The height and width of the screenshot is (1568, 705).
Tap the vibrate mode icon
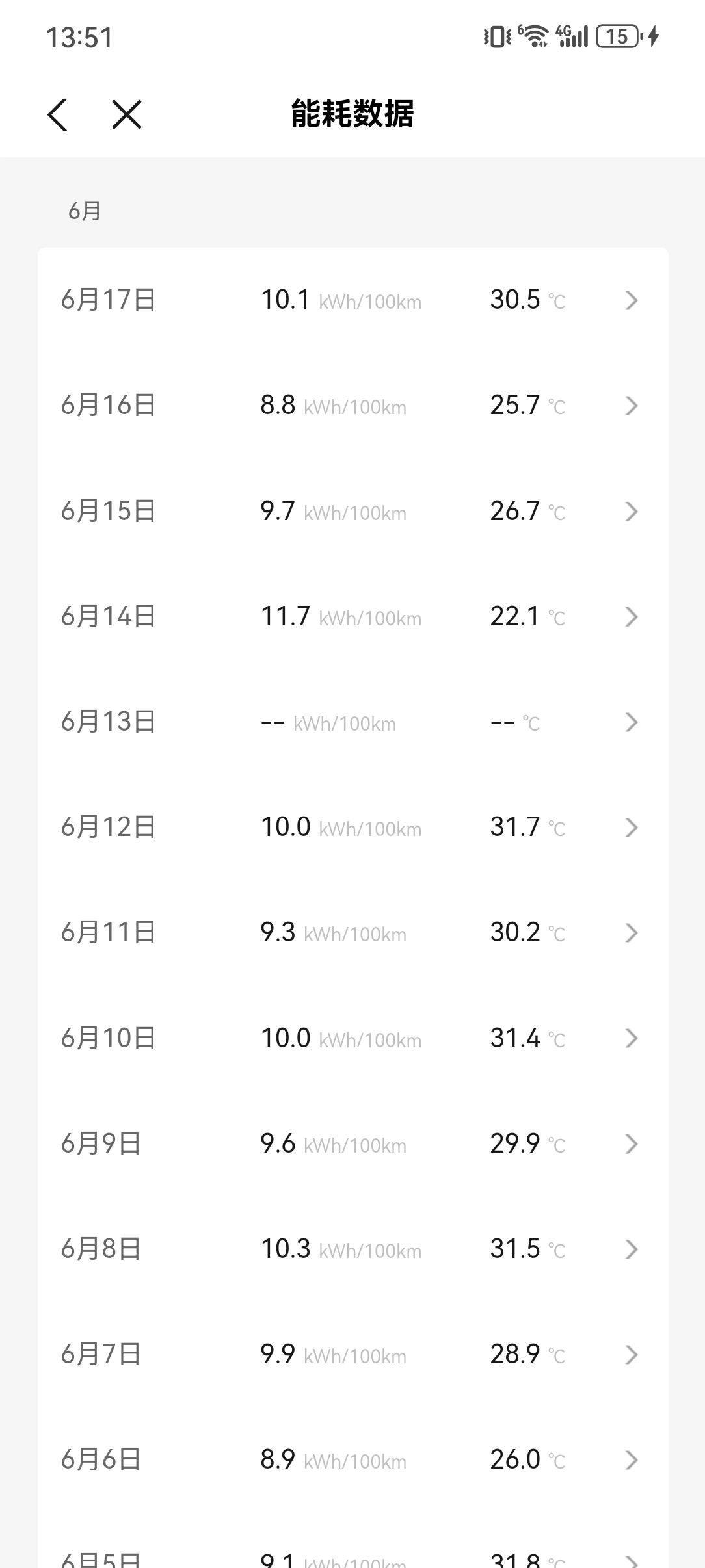click(x=498, y=37)
